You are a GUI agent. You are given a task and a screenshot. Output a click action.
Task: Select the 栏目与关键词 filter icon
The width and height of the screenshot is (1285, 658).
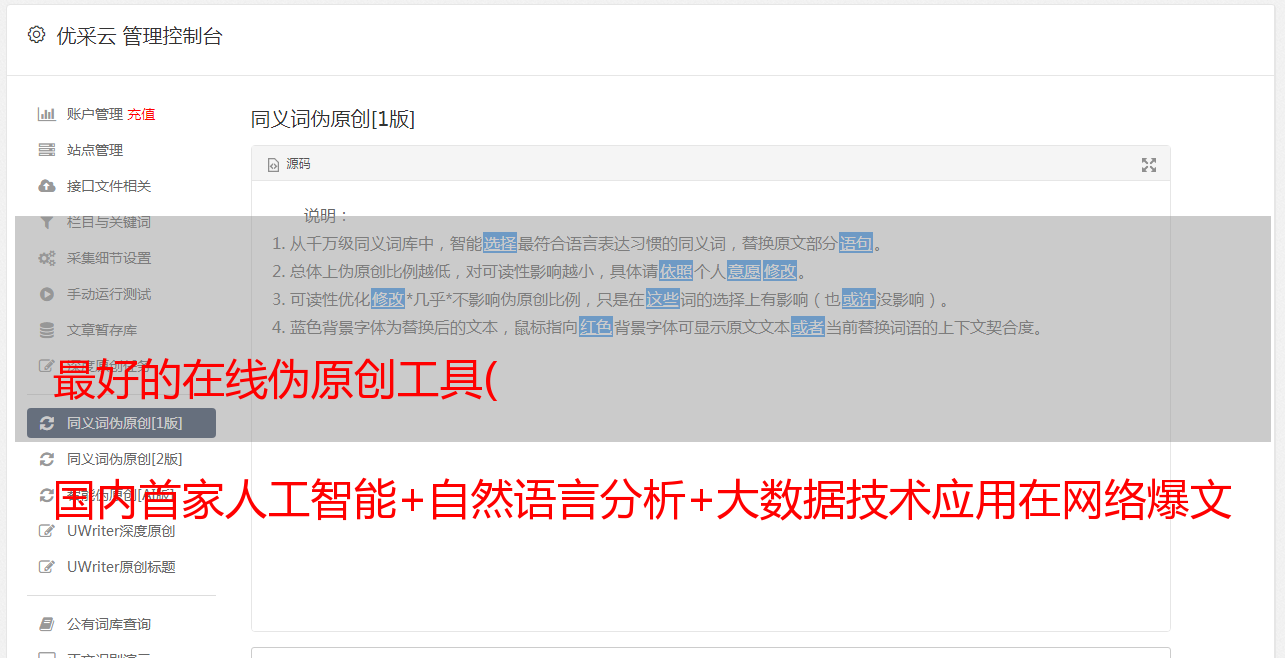click(x=46, y=222)
